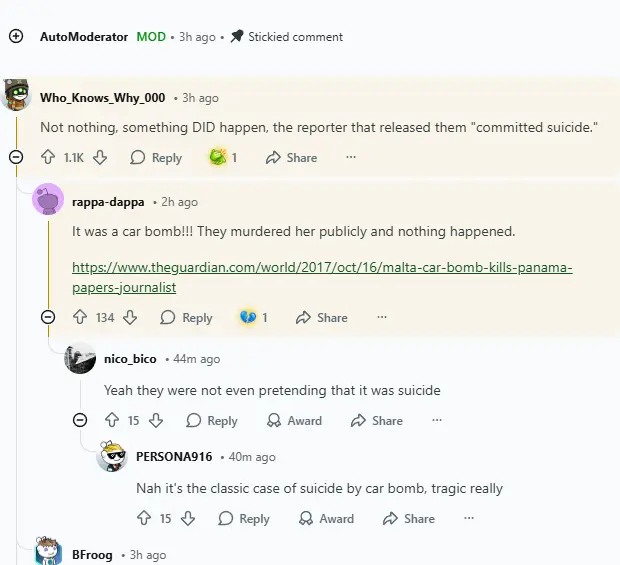The height and width of the screenshot is (565, 620).
Task: Click the award emoji on Who_Knows_Why_000's comment
Action: tap(217, 157)
